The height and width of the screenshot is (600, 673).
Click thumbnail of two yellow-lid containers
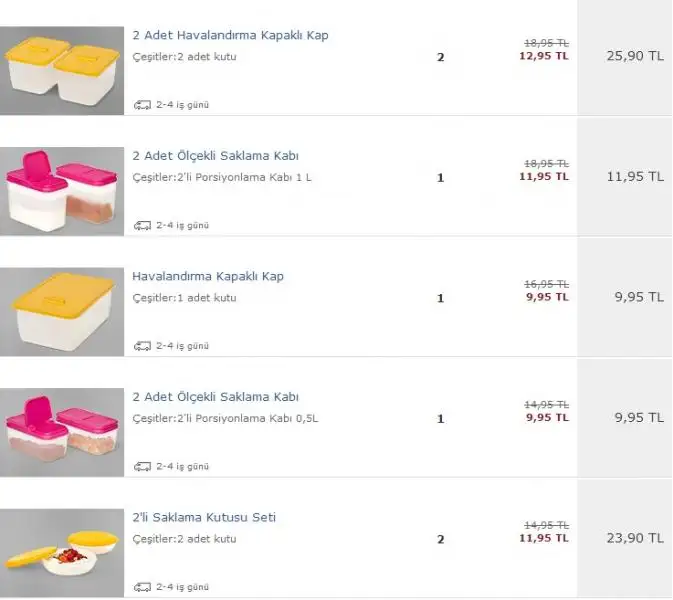[62, 71]
